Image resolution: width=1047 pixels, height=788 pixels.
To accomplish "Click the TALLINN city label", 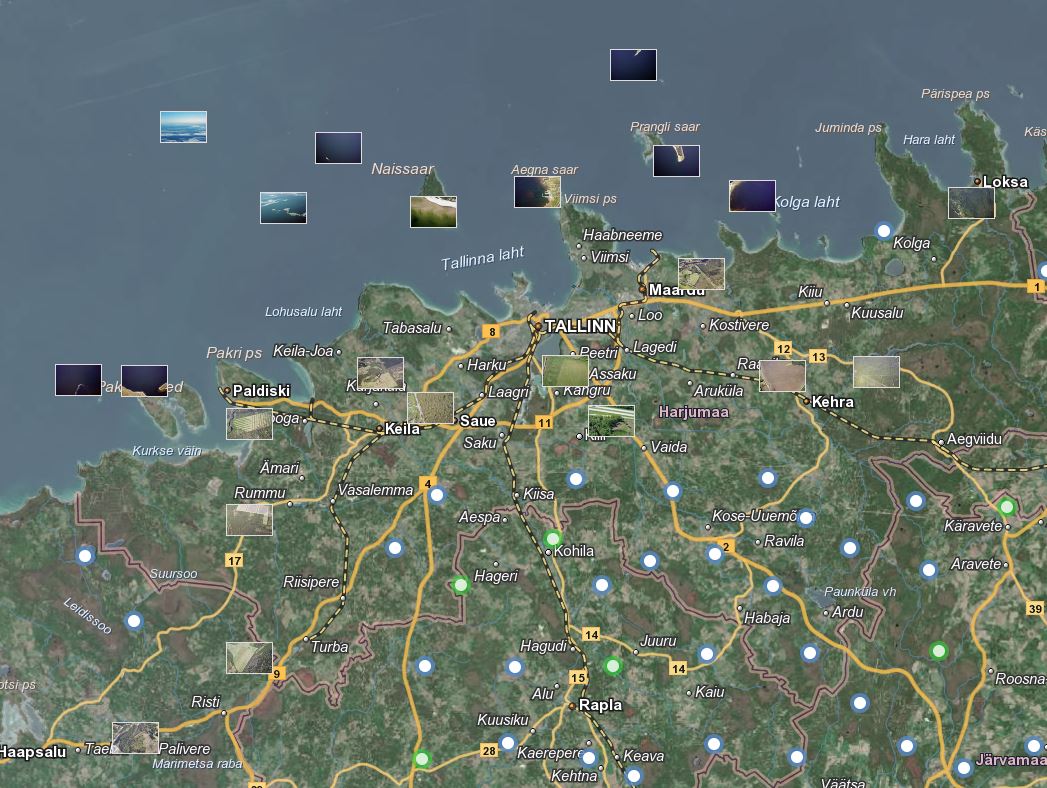I will click(580, 326).
